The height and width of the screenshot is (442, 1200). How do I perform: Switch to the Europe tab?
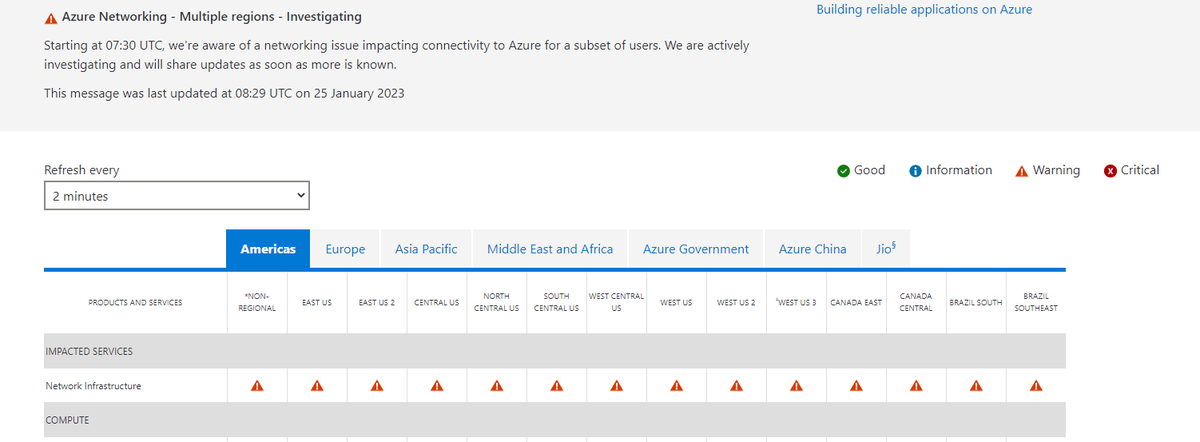[x=345, y=249]
